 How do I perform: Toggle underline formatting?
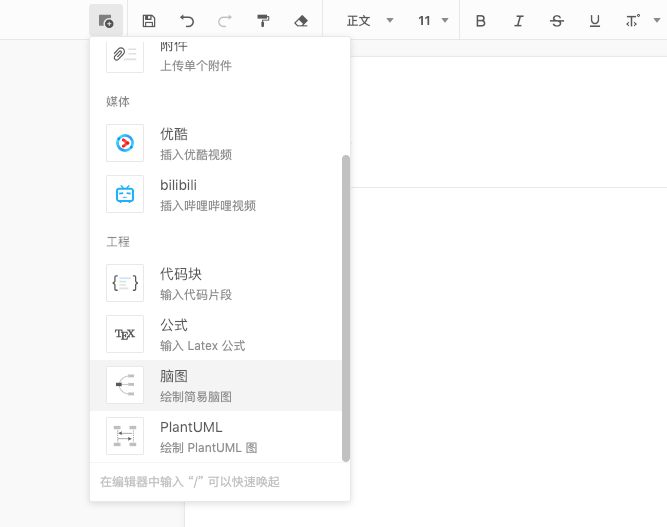click(x=595, y=20)
